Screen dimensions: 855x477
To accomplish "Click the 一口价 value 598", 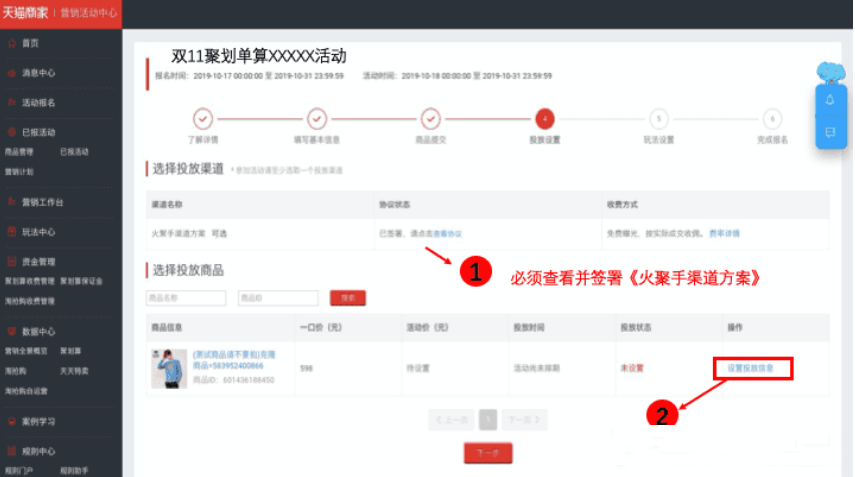I will (306, 369).
